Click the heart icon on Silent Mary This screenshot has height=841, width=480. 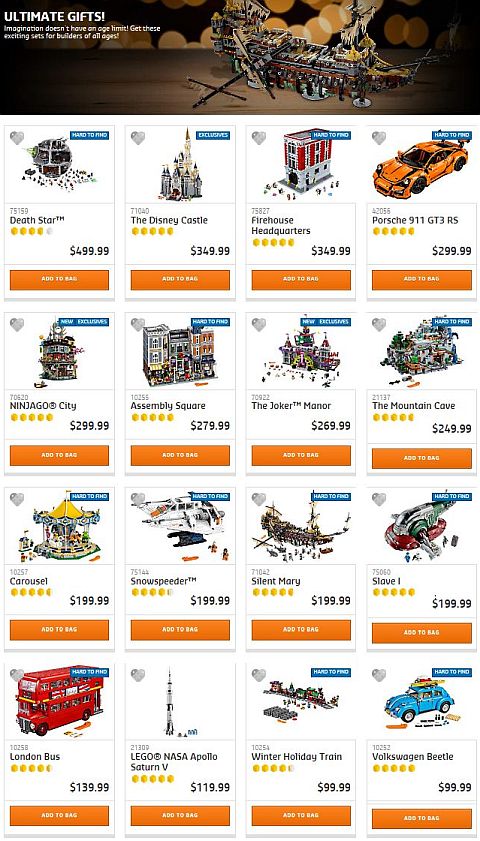[x=259, y=499]
